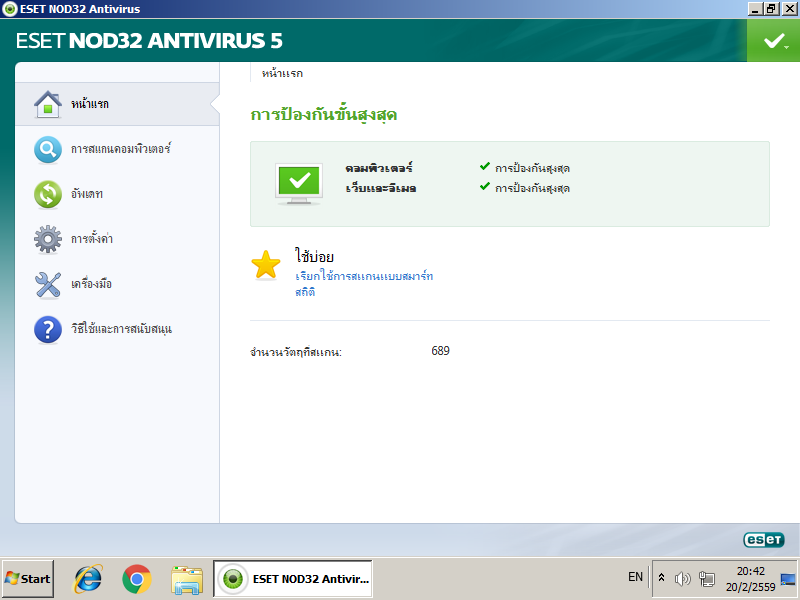Click the tools wrench icon

point(48,284)
